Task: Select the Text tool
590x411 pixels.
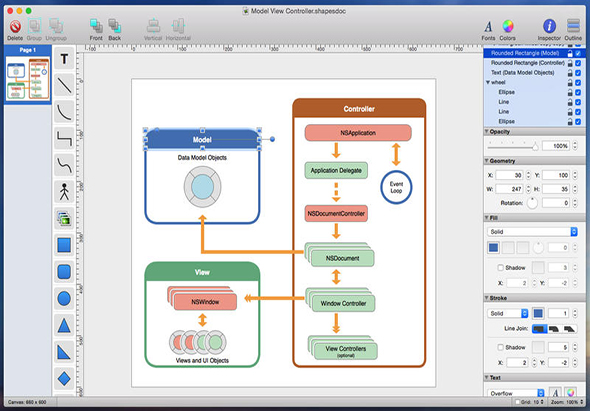Action: (64, 59)
